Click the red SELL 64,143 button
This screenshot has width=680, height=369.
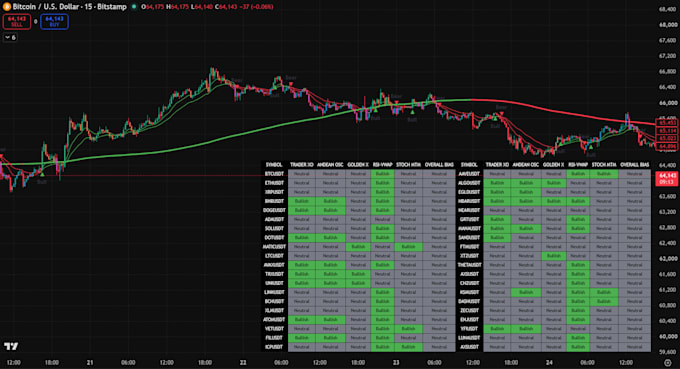click(x=17, y=22)
